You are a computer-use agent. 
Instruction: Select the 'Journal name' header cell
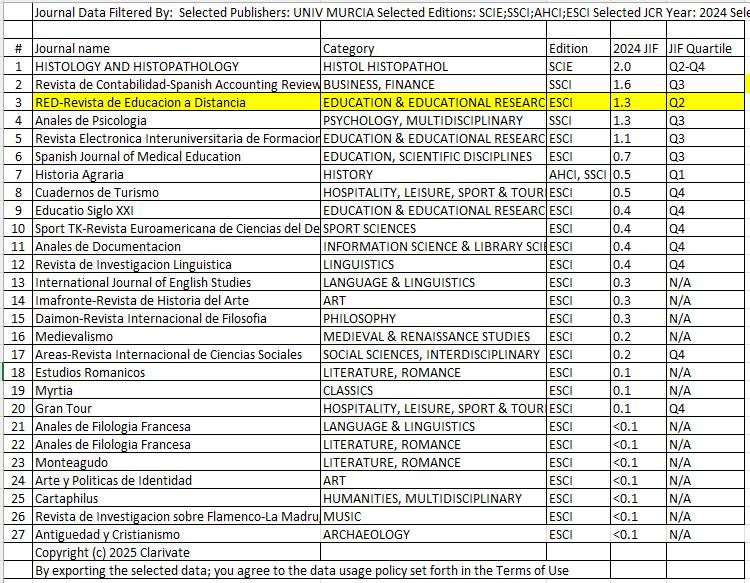pyautogui.click(x=176, y=48)
